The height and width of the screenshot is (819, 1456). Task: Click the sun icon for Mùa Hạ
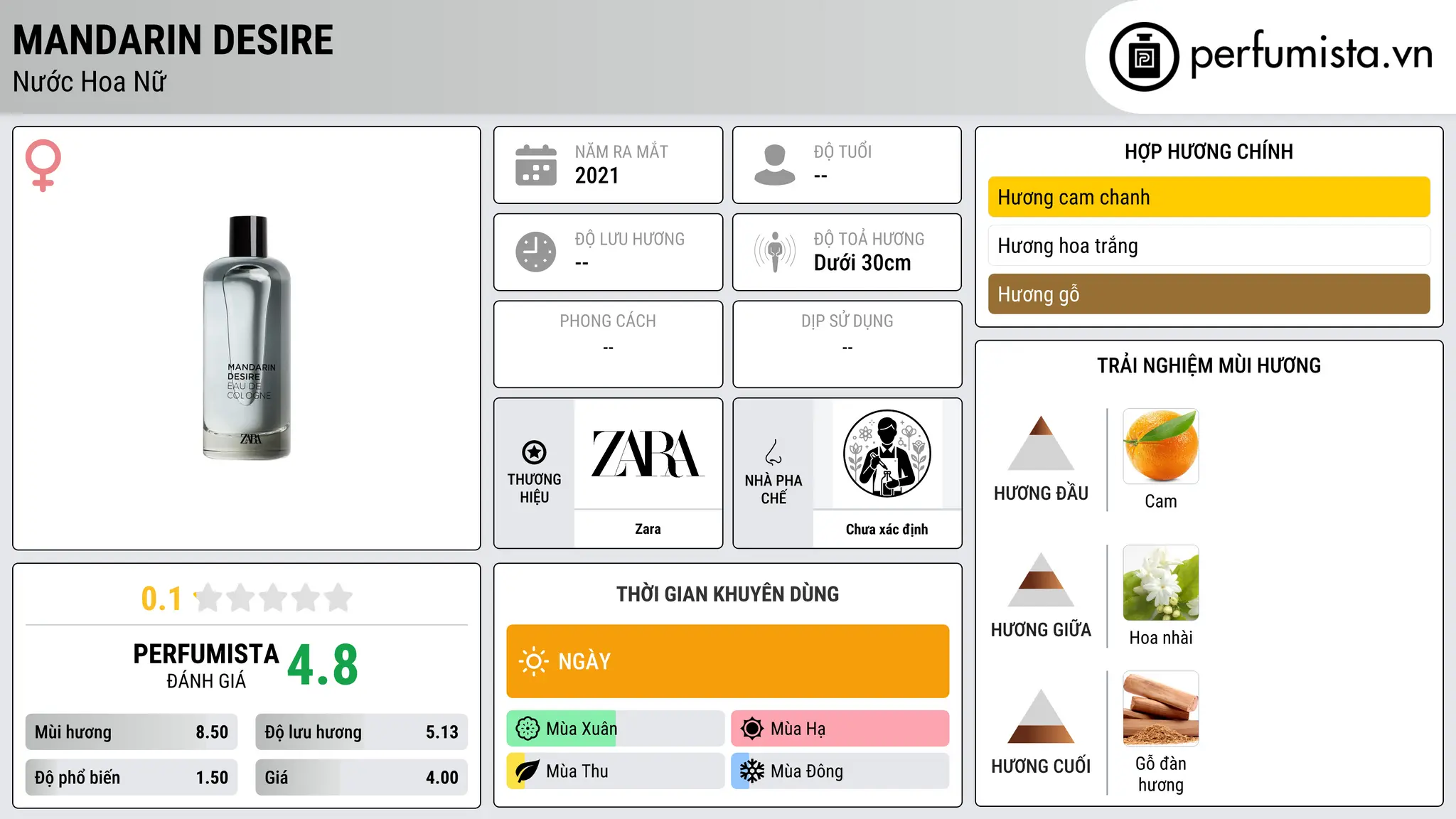[752, 729]
